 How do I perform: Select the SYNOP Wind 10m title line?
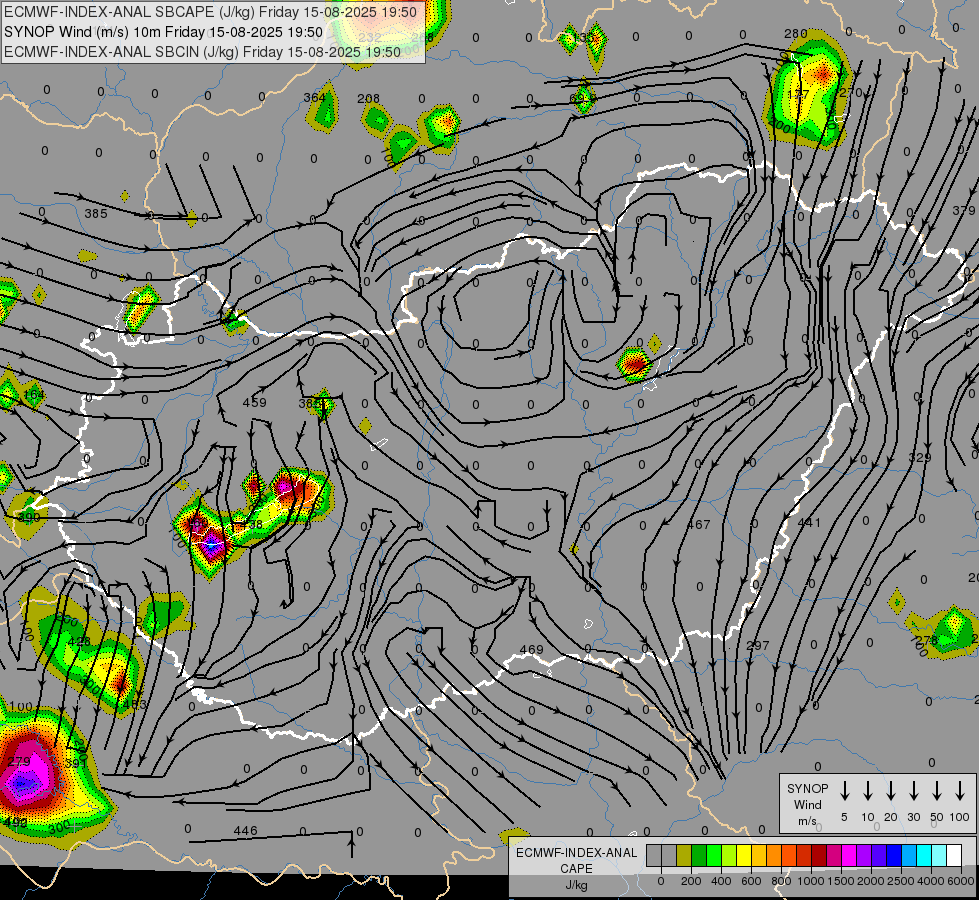coord(164,32)
